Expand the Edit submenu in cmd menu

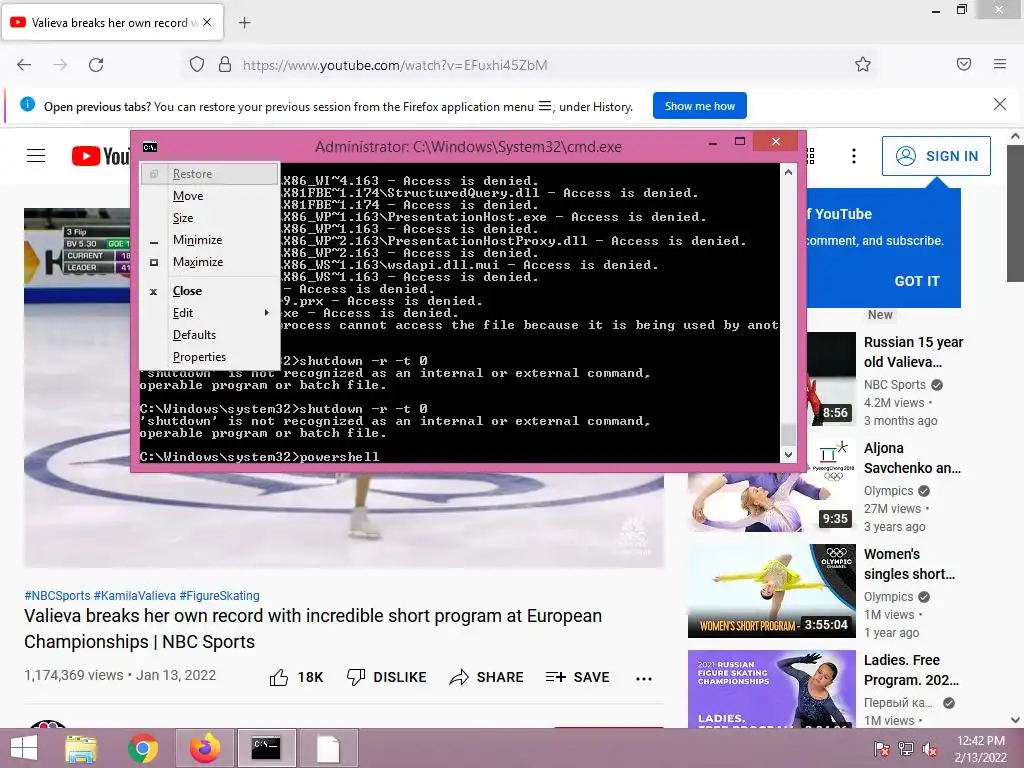(209, 313)
